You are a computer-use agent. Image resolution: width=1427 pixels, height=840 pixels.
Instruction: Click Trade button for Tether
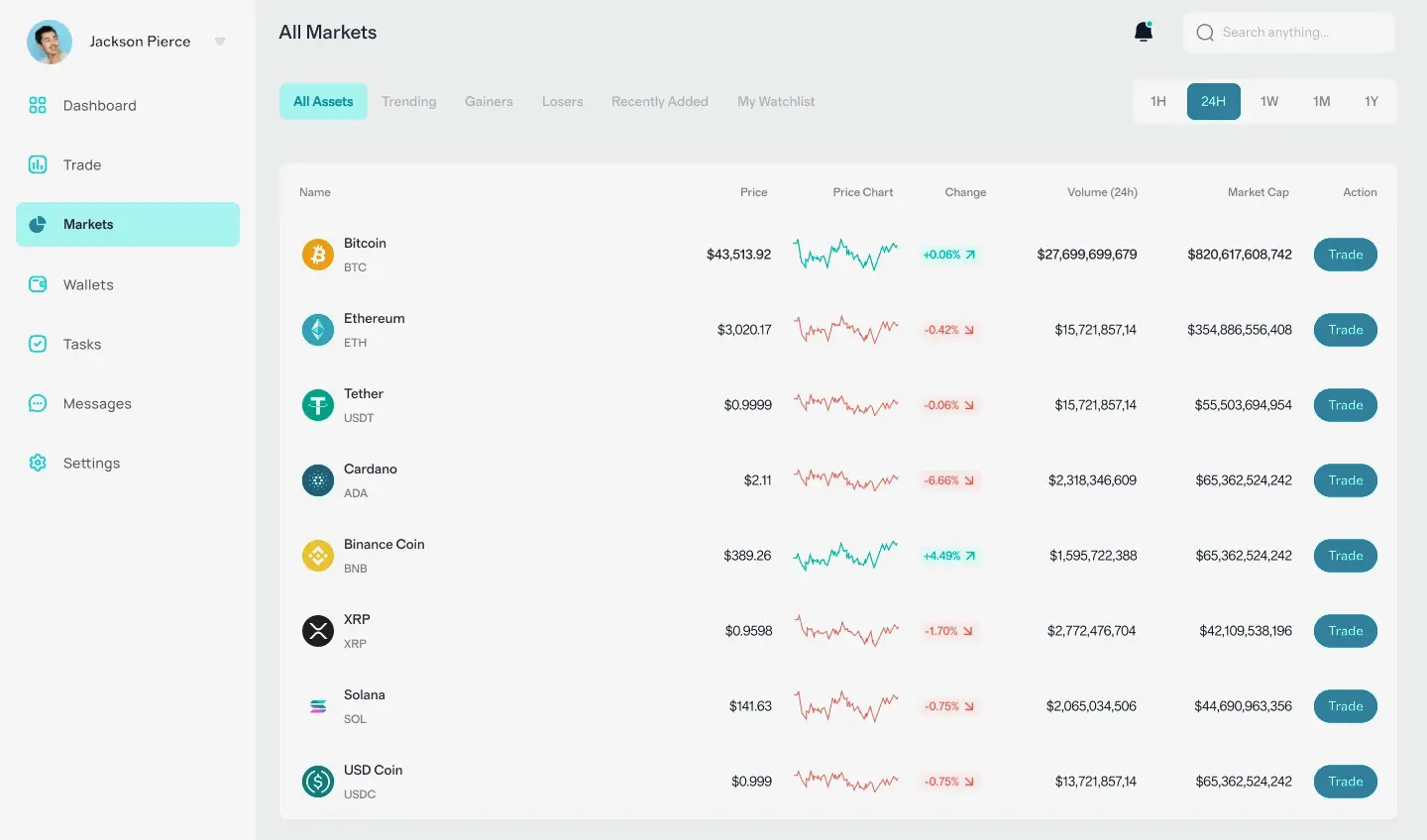[x=1346, y=405]
